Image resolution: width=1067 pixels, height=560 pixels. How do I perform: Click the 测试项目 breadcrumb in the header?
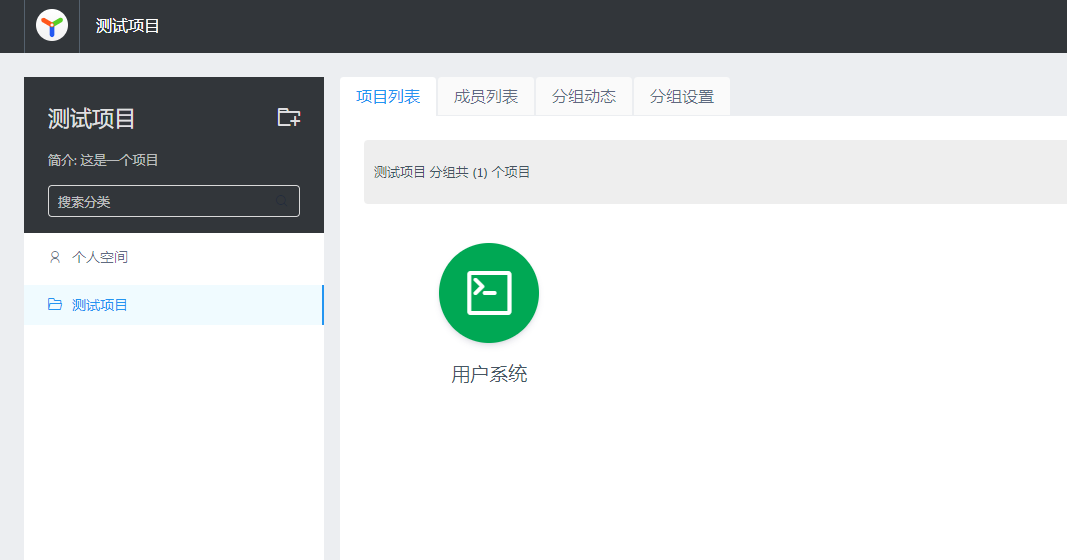pos(127,26)
